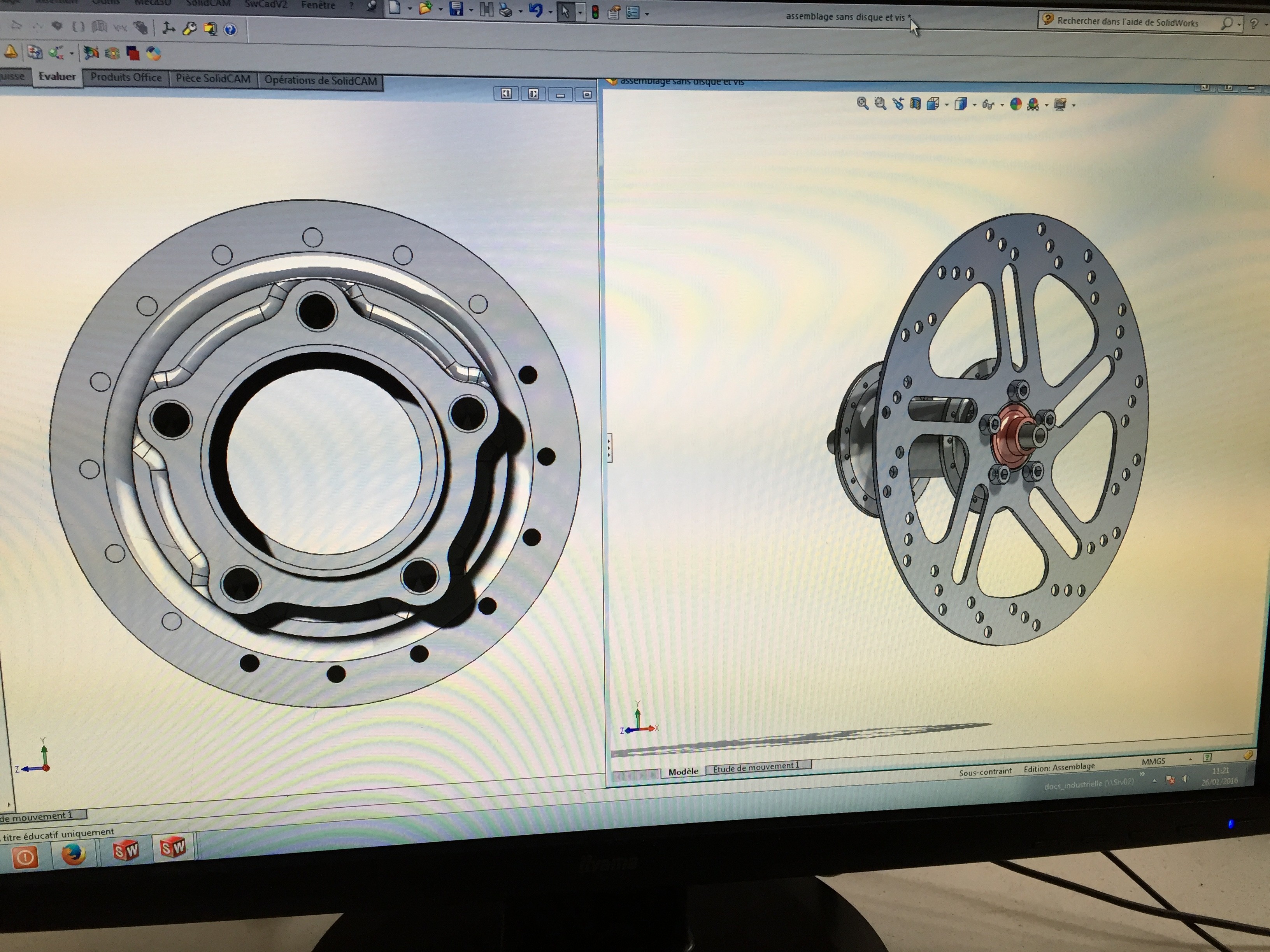
Task: Open the Options list icon
Action: click(633, 12)
